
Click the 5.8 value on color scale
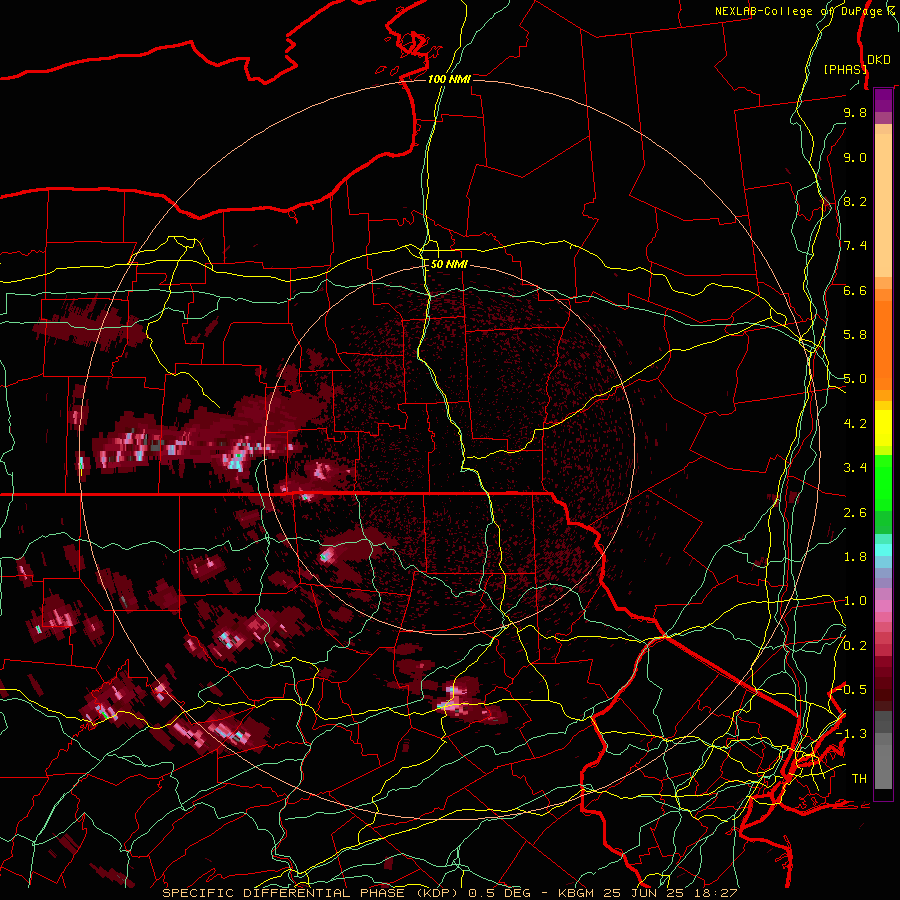click(855, 335)
